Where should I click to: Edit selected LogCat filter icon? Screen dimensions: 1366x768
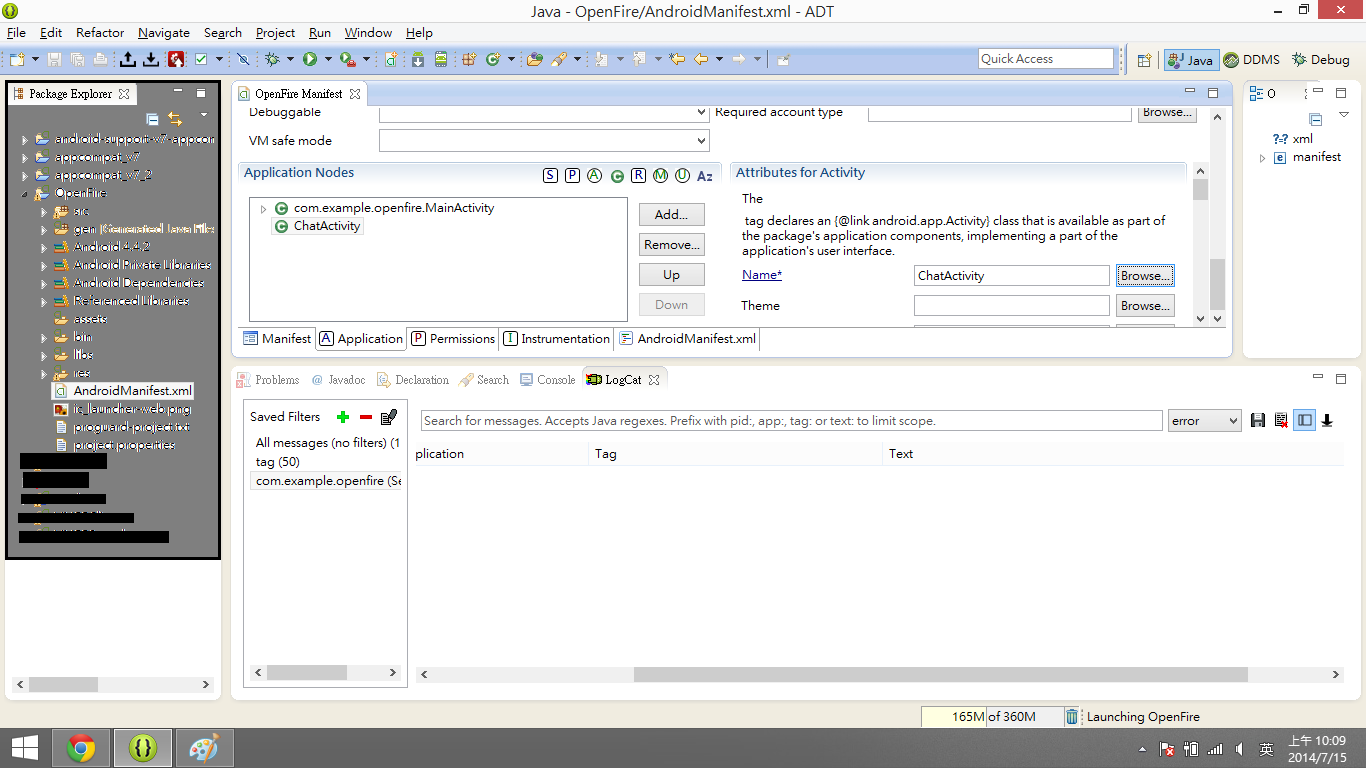coord(389,417)
